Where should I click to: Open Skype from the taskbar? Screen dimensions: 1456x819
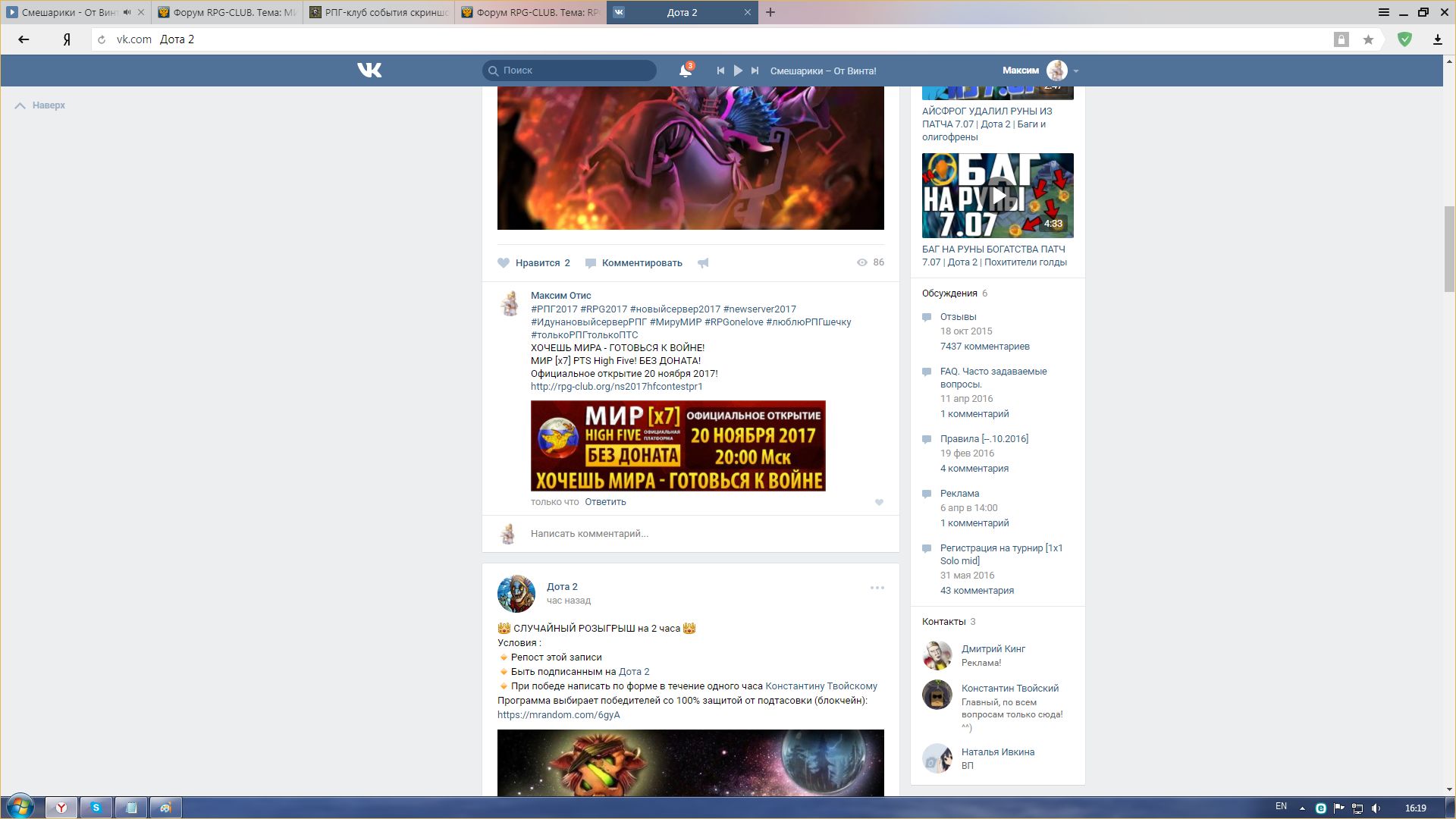(96, 808)
